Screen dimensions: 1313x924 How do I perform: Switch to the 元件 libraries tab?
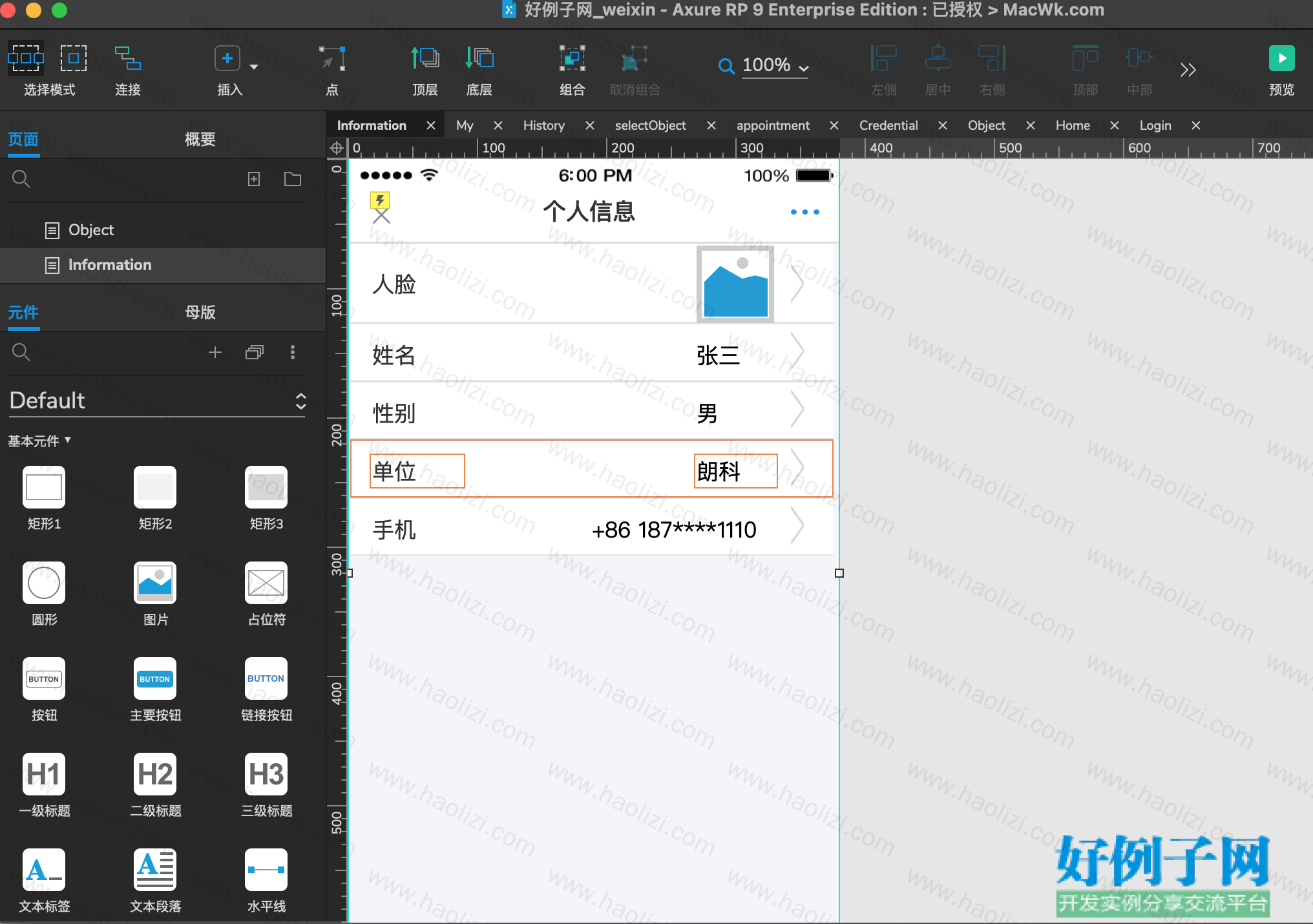(23, 312)
